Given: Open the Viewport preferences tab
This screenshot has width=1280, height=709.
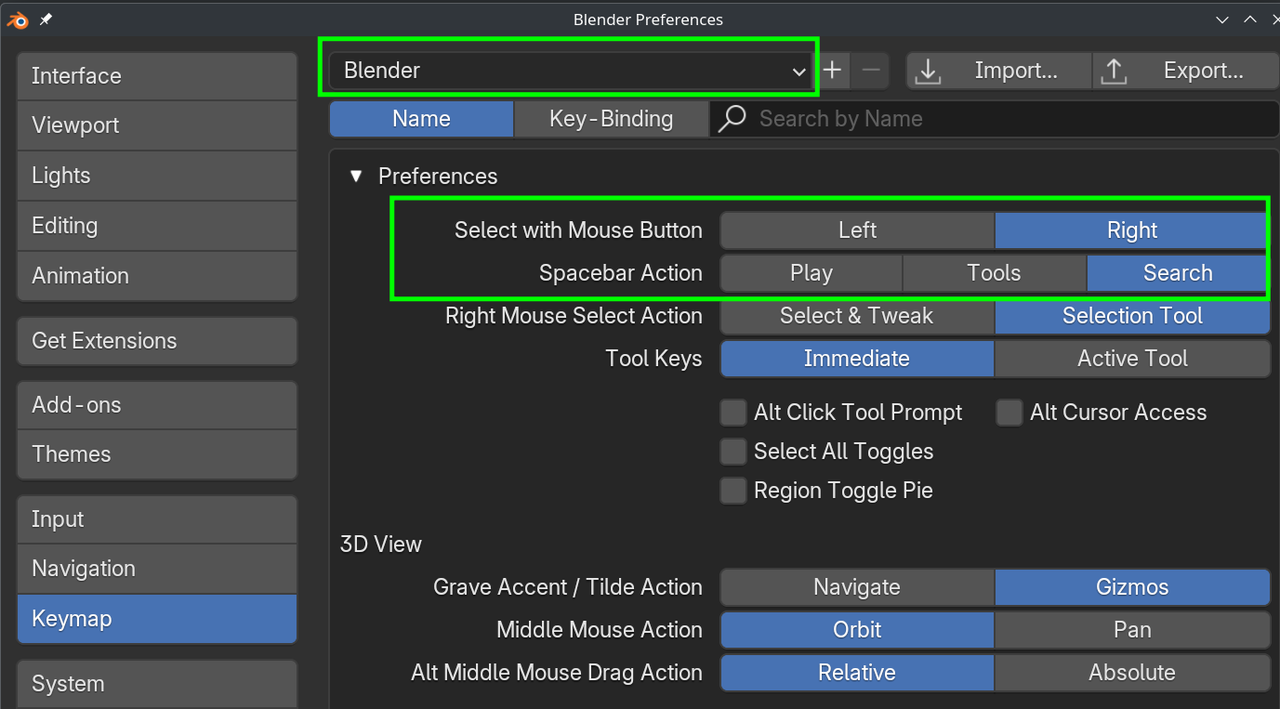Looking at the screenshot, I should 157,126.
